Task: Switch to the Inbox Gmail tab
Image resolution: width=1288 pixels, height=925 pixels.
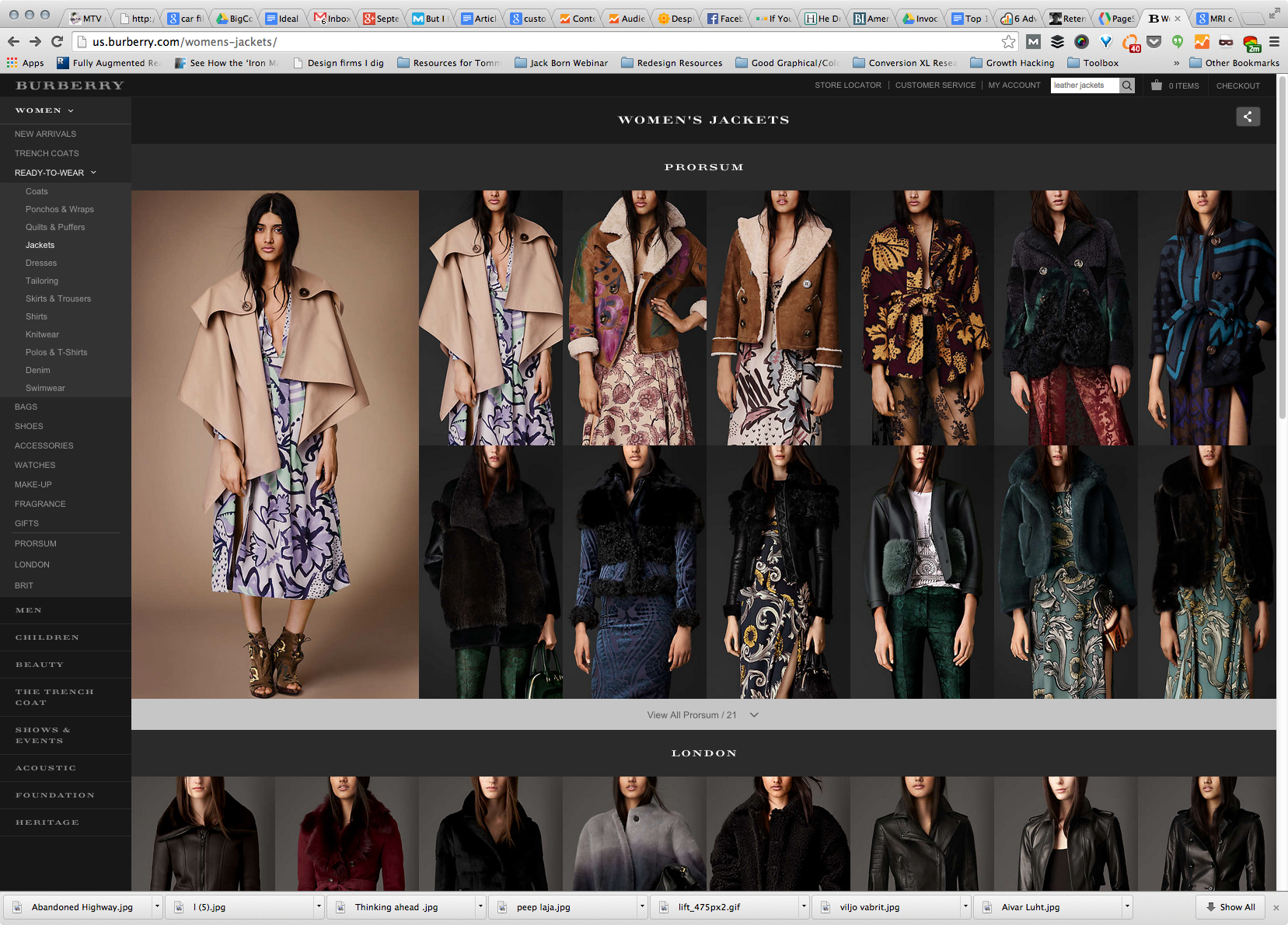Action: pos(332,18)
